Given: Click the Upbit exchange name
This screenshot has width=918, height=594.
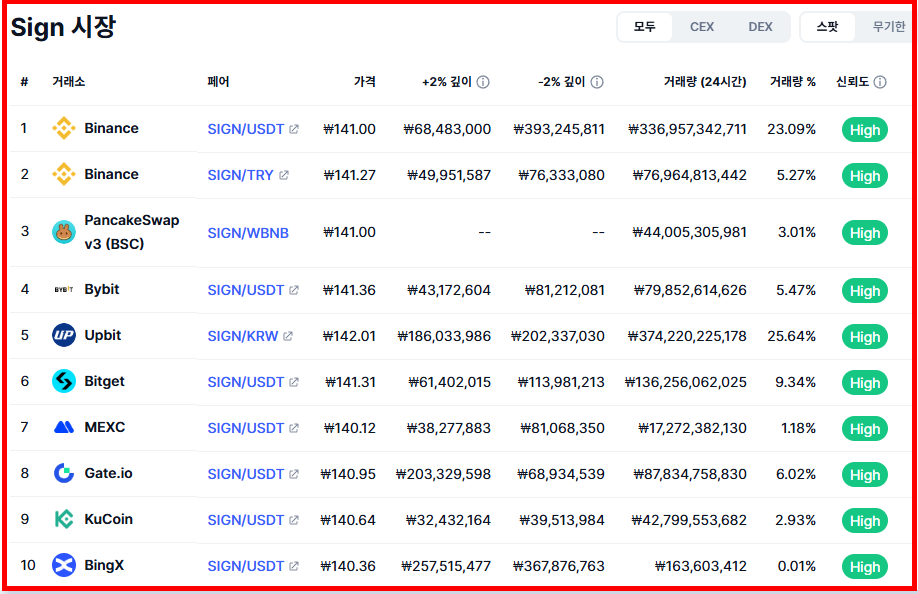Looking at the screenshot, I should (102, 335).
